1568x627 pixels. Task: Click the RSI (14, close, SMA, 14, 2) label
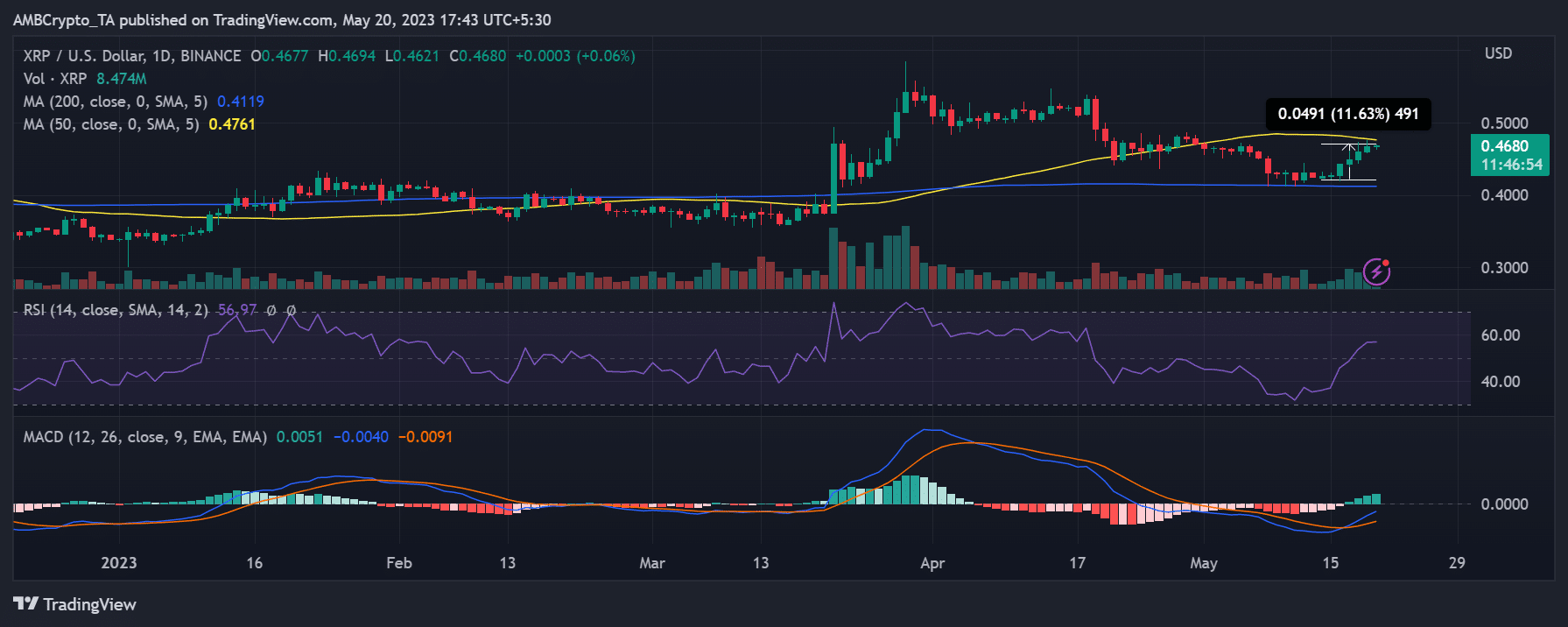116,310
